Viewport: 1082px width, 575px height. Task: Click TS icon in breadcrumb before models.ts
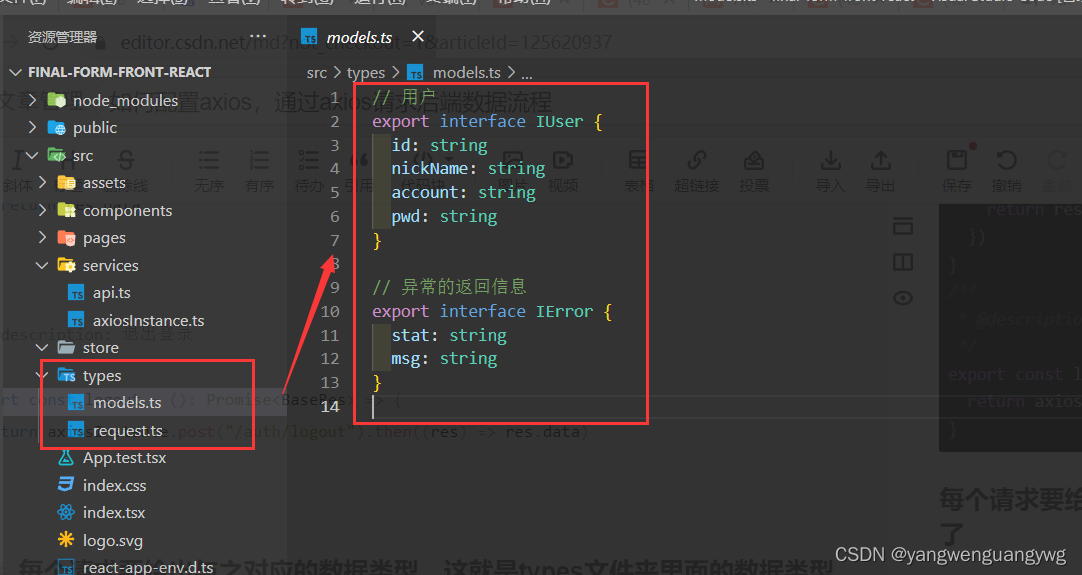(x=415, y=72)
